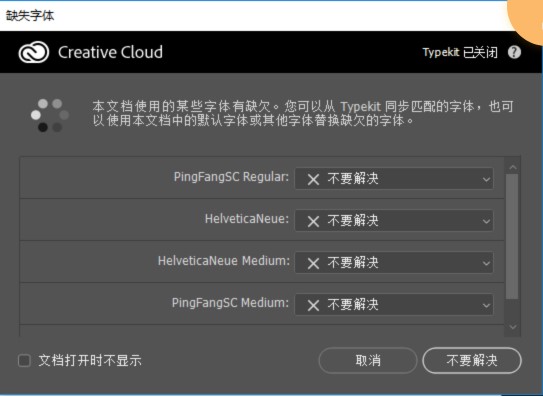Click the PingFangSC Regular: label
543x397 pixels.
coord(231,177)
